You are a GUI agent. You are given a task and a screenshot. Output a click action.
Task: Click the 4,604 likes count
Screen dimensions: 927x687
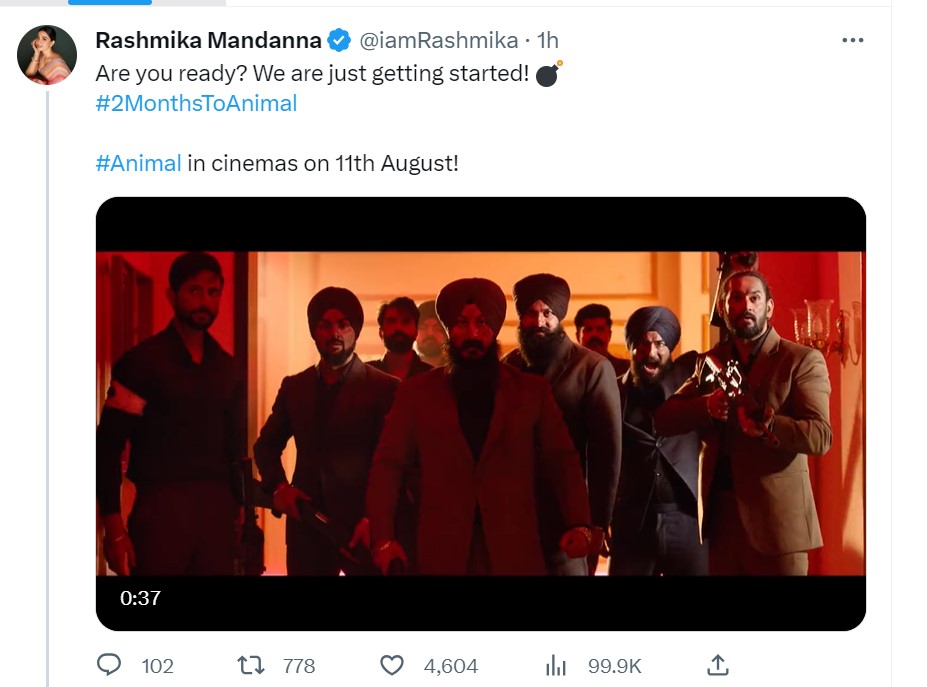click(x=451, y=665)
